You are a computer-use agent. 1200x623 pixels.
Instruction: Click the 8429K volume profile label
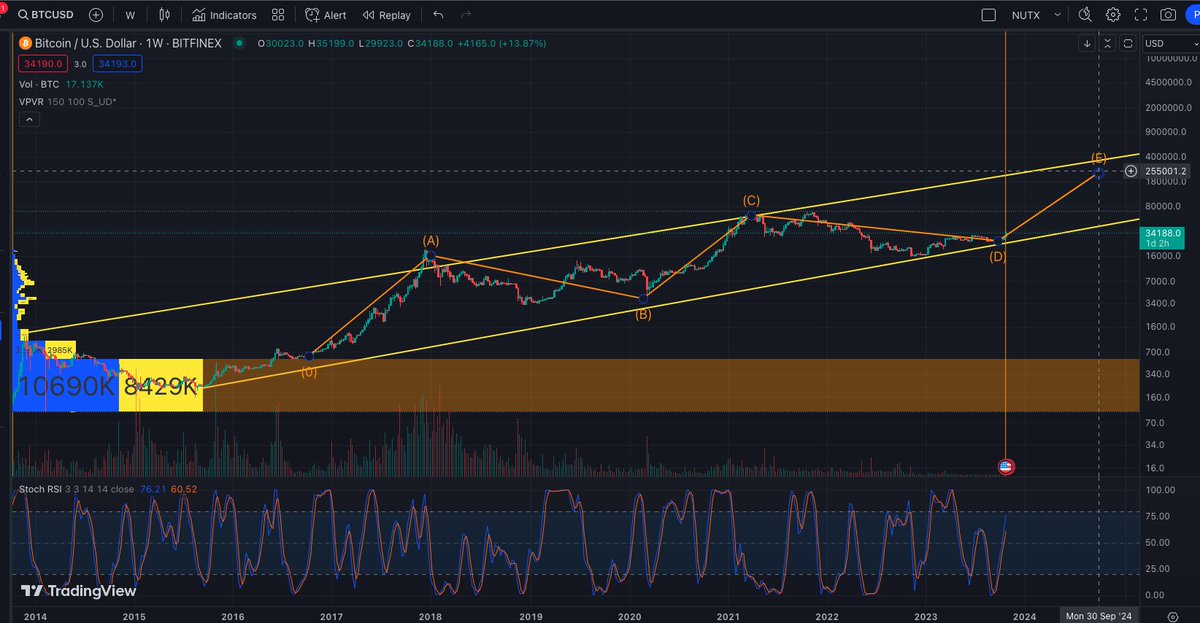[160, 386]
